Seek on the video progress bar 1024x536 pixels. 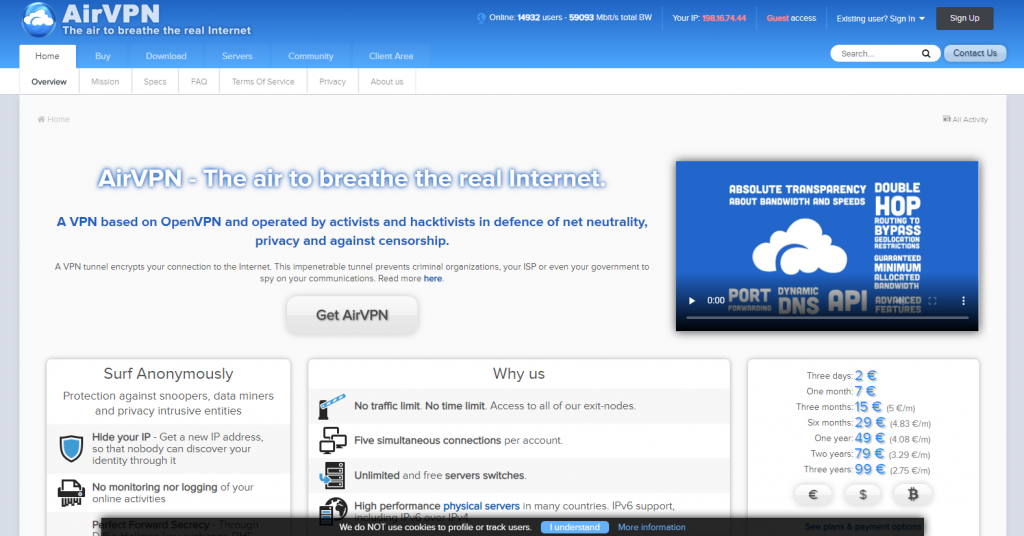pos(827,317)
